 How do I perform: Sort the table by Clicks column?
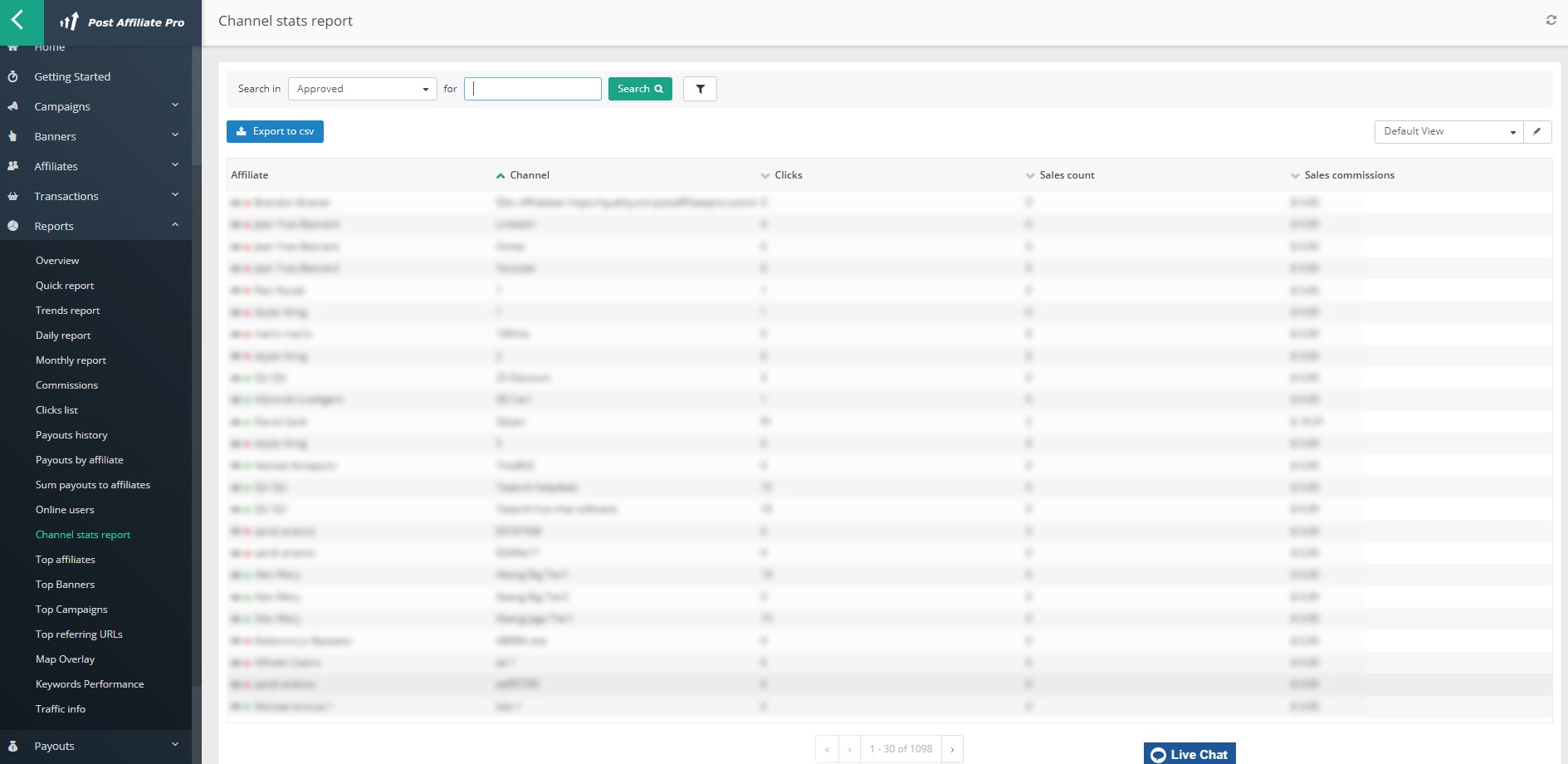point(789,175)
